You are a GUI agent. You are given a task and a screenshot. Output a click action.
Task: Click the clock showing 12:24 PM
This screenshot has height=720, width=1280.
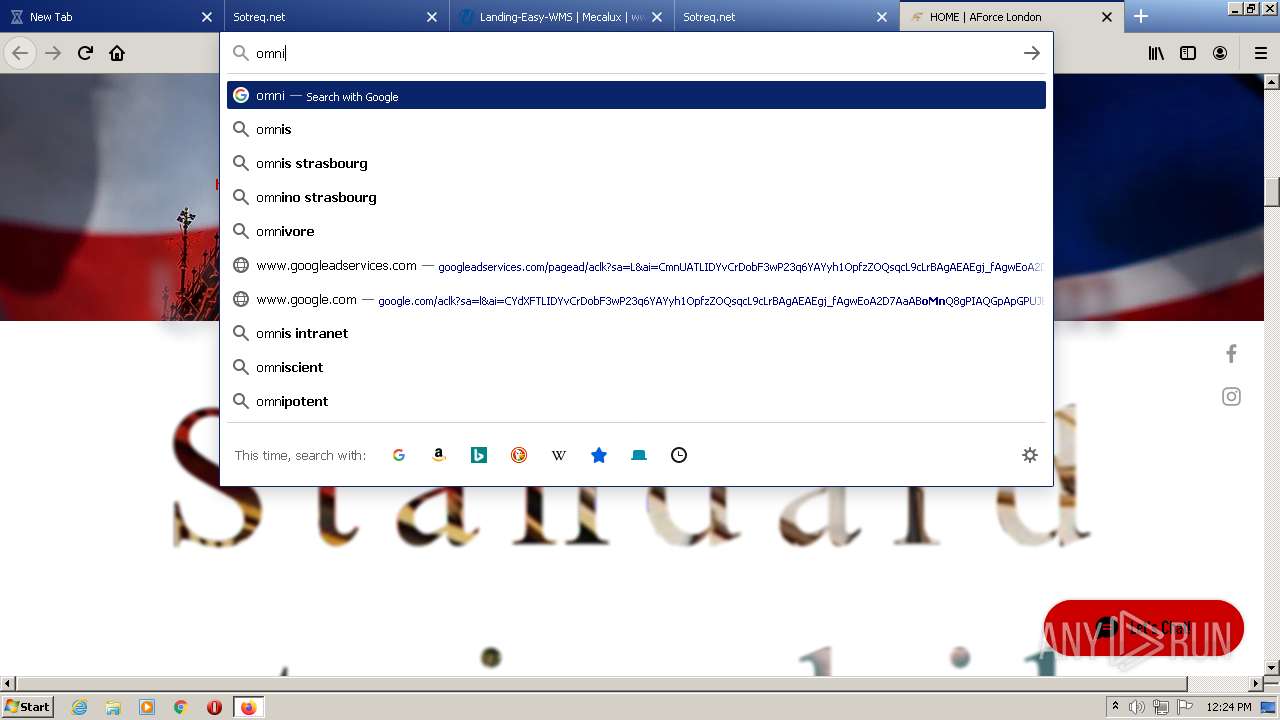pyautogui.click(x=1229, y=707)
